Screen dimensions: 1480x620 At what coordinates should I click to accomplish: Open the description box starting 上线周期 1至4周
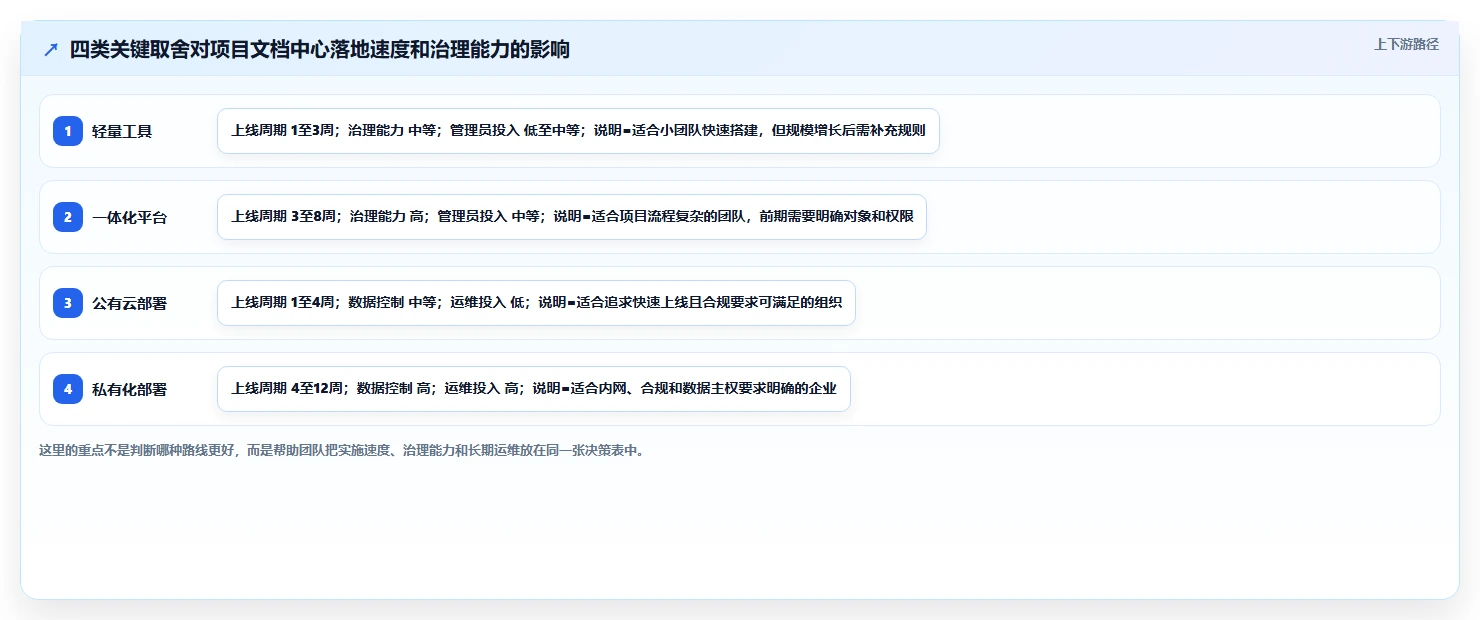pyautogui.click(x=536, y=303)
